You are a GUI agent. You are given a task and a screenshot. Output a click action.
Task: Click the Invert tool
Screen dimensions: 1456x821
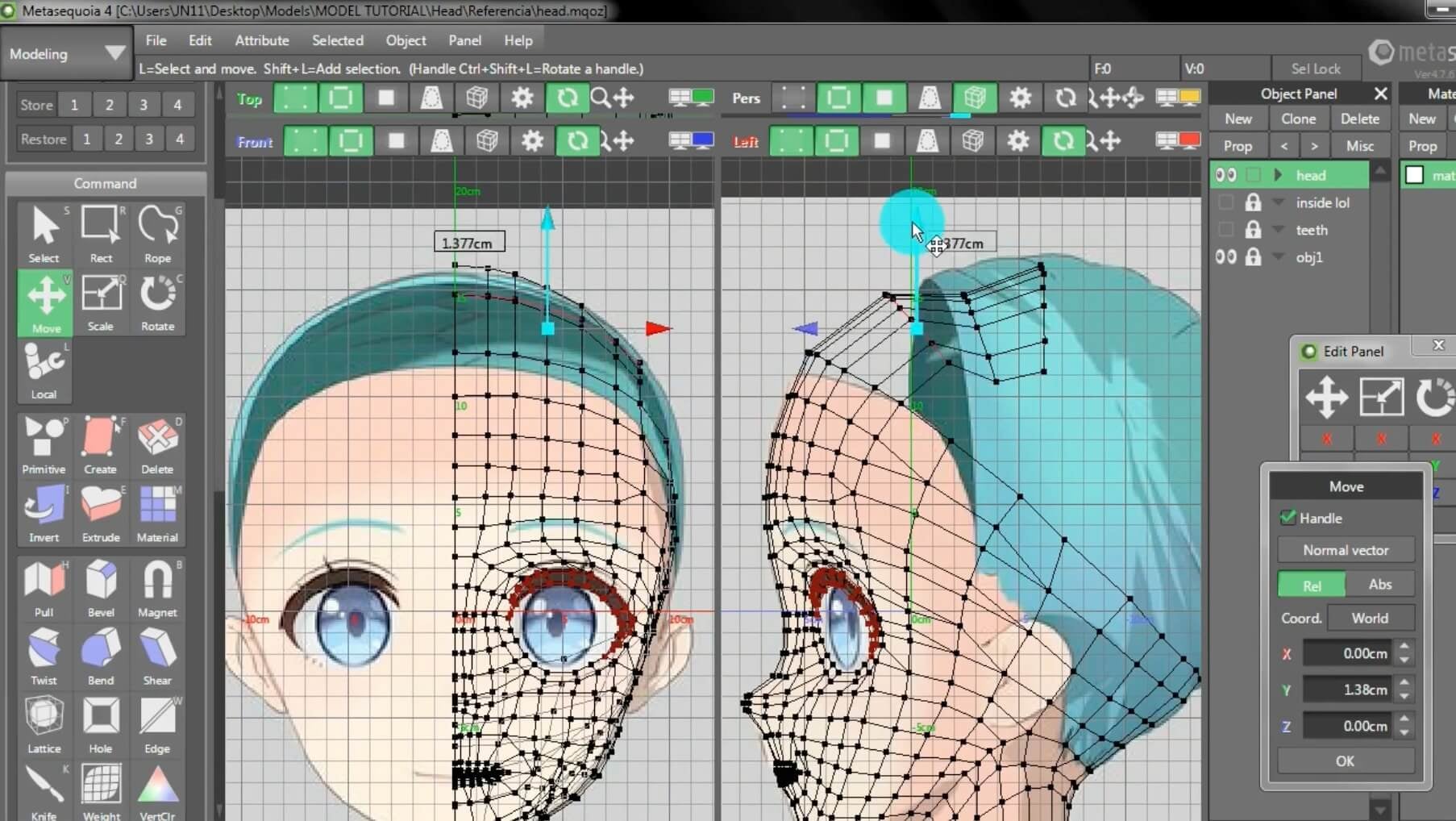click(x=44, y=514)
